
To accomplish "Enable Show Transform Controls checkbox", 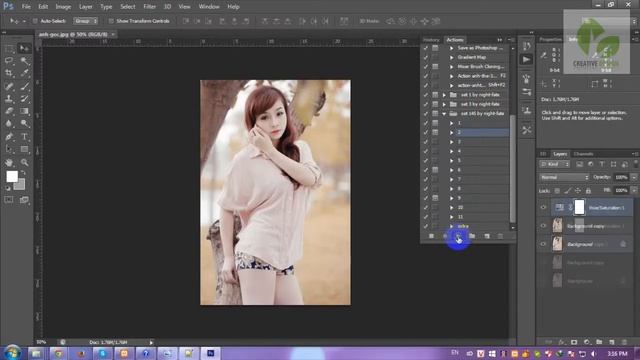I will [x=111, y=21].
